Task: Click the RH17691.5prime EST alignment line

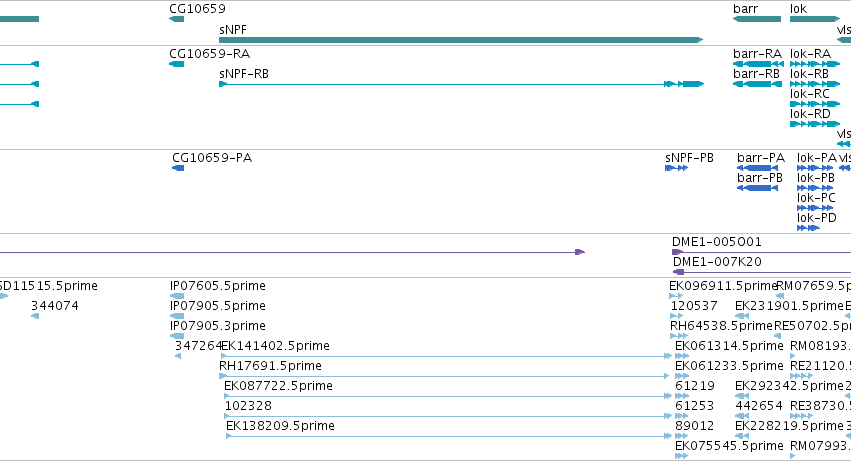Action: pyautogui.click(x=444, y=376)
